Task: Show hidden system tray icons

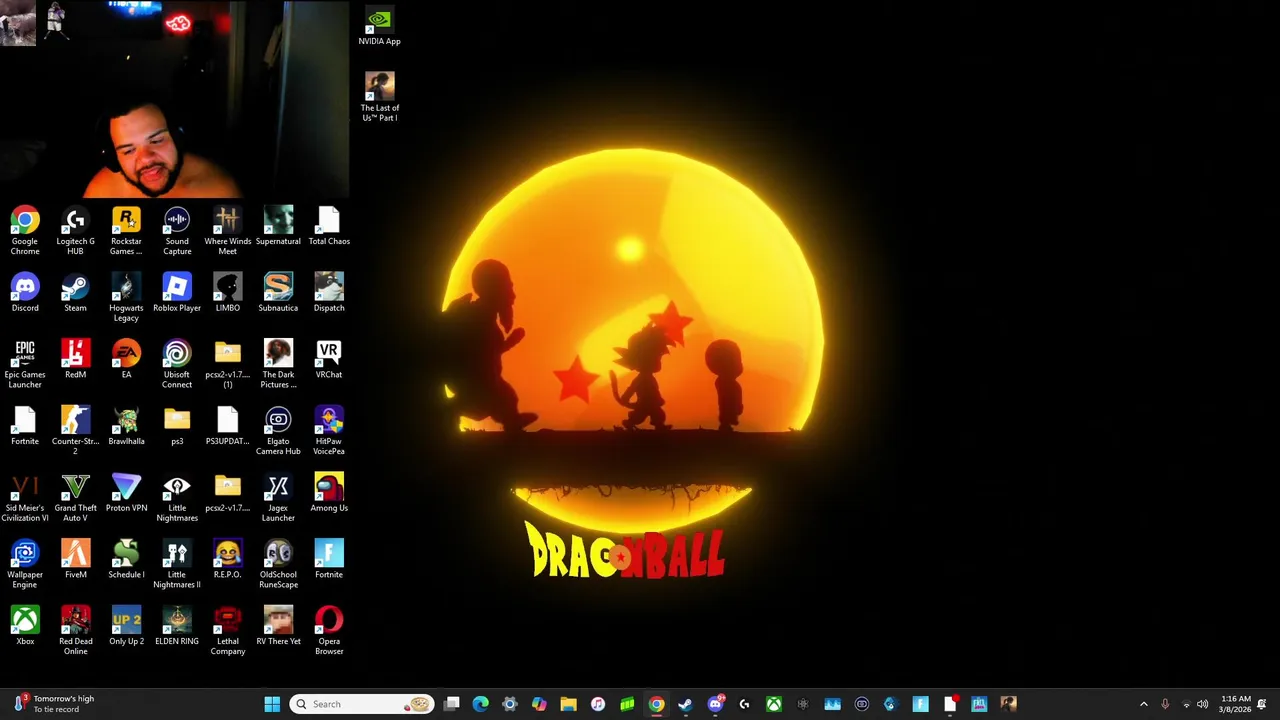Action: pos(1144,704)
